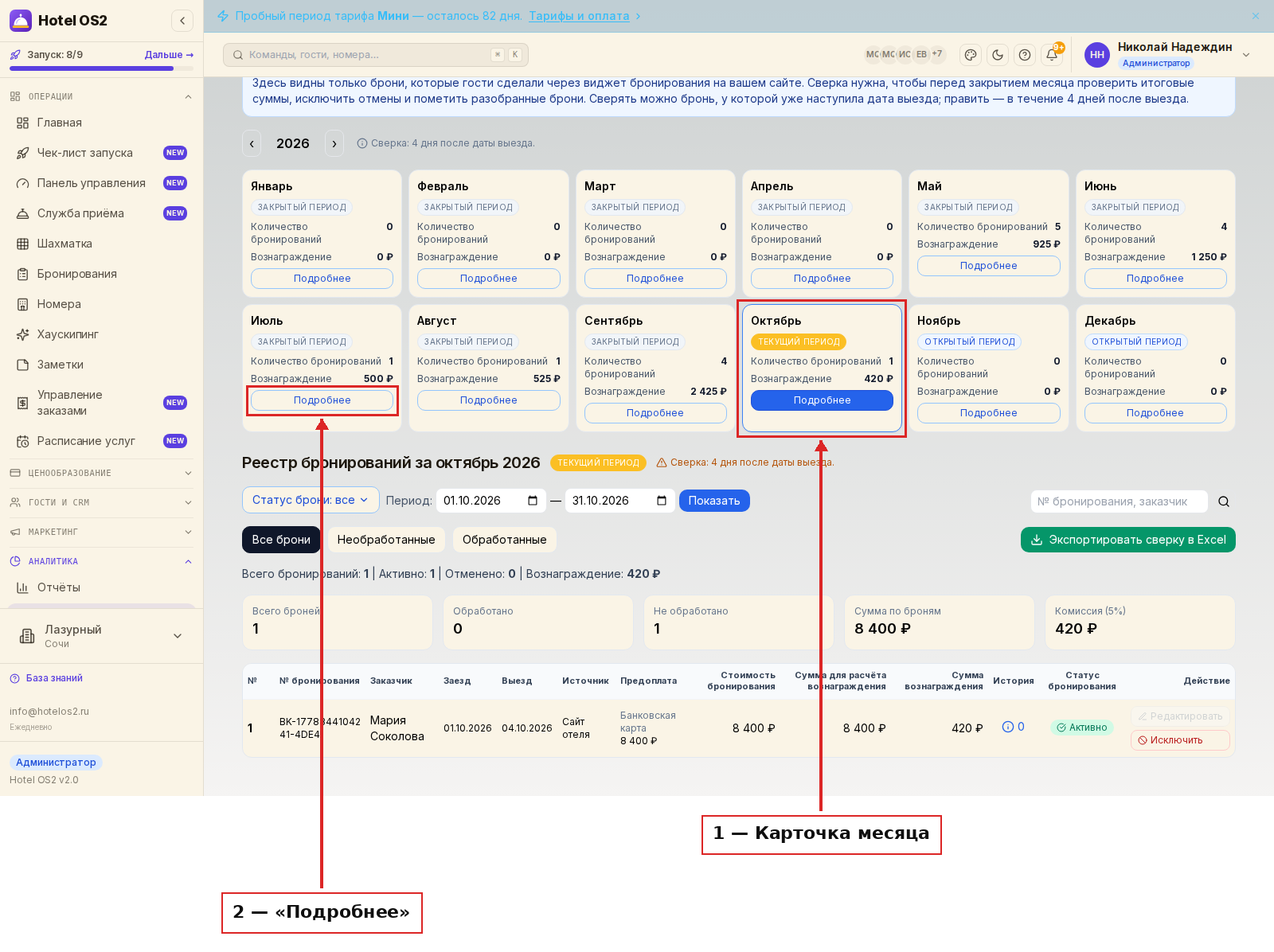This screenshot has width=1274, height=952.
Task: Open Подробнее on the Май card
Action: coord(988,266)
